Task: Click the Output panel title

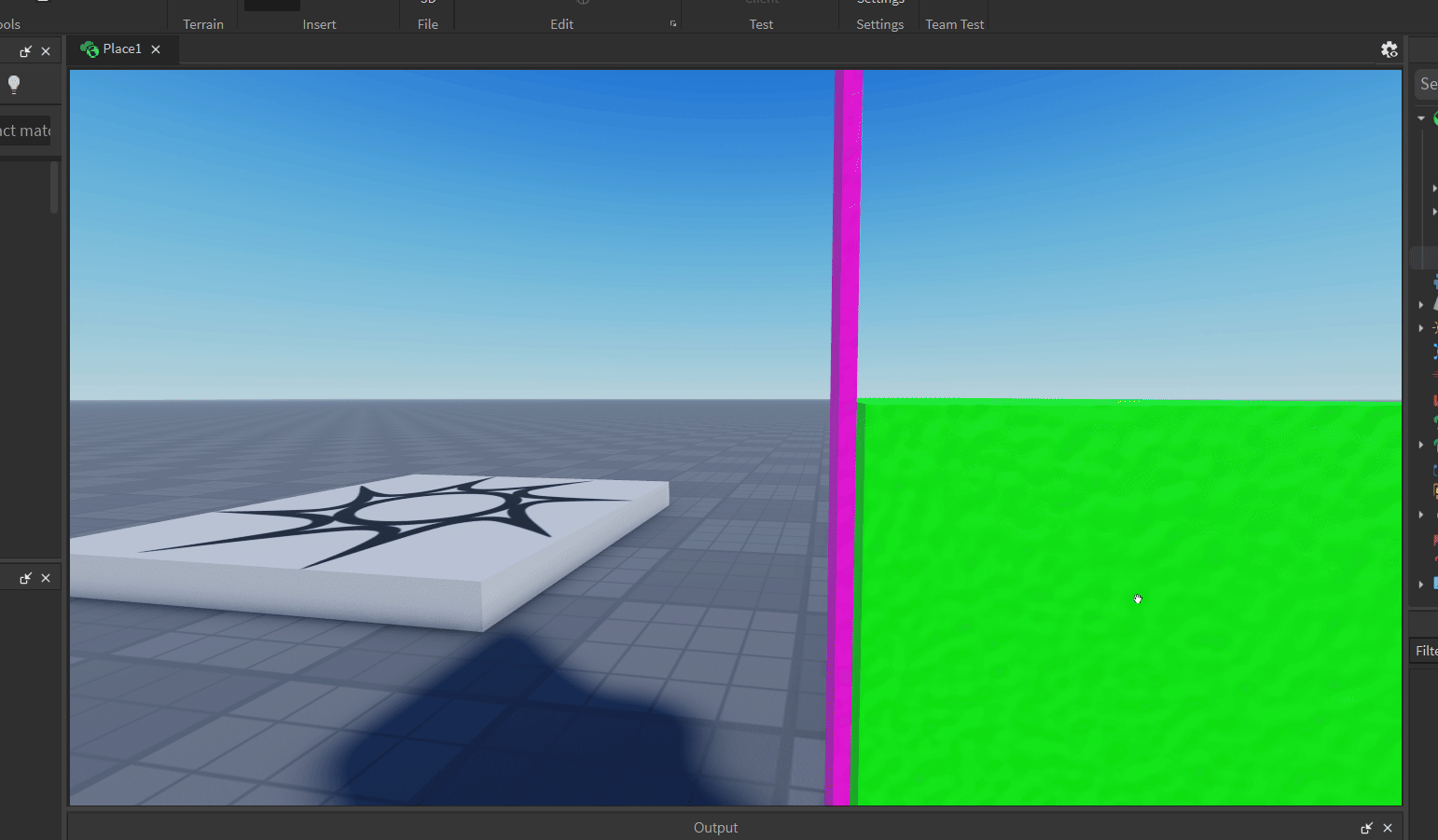Action: tap(715, 828)
